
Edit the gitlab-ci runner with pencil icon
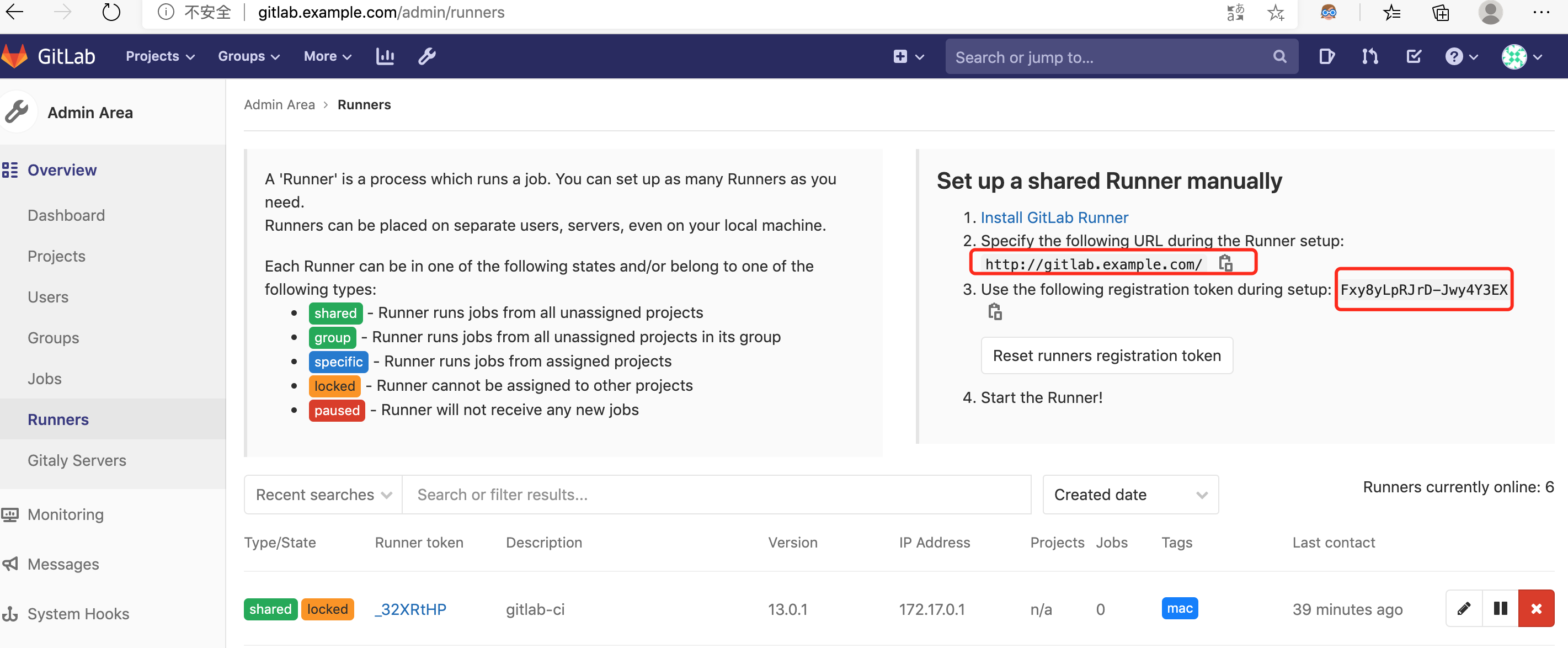1464,608
